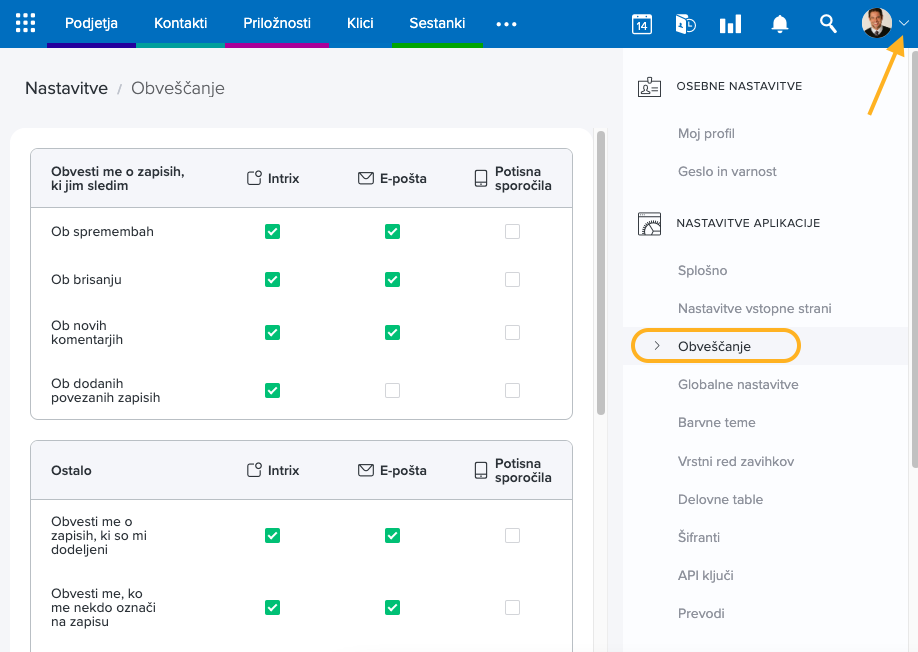918x652 pixels.
Task: Click the chevron beside Obveščanje
Action: 656,346
